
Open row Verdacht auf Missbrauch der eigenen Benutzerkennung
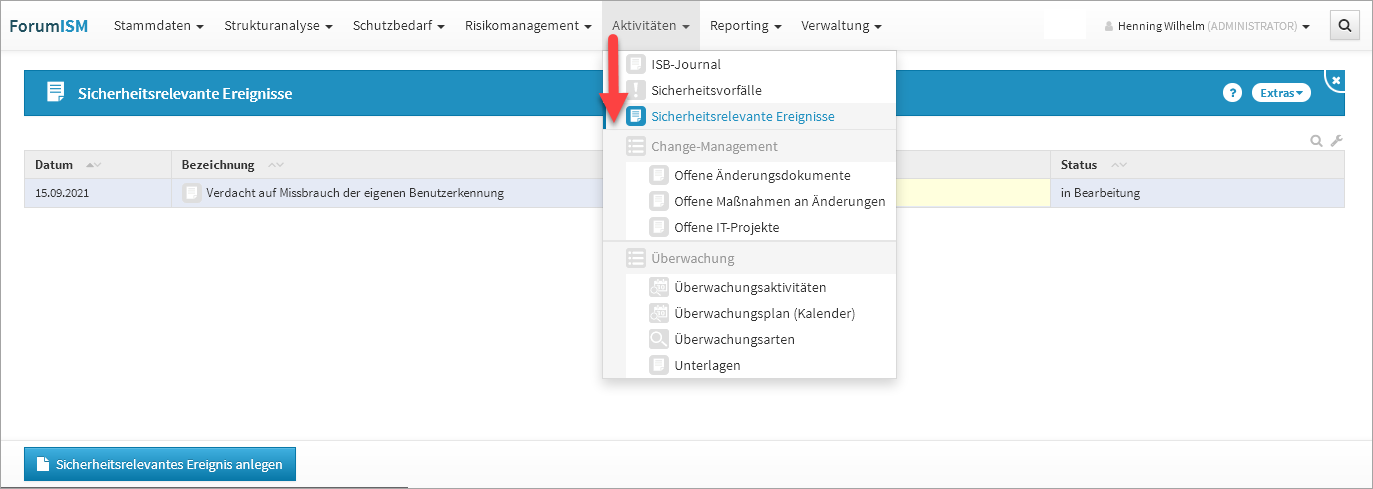pyautogui.click(x=355, y=193)
